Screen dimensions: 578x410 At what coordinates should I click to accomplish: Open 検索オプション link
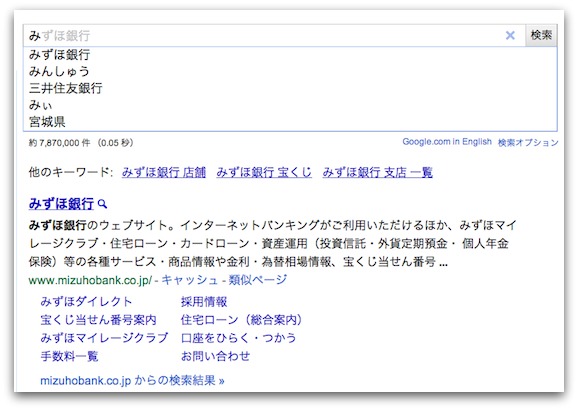pyautogui.click(x=528, y=142)
